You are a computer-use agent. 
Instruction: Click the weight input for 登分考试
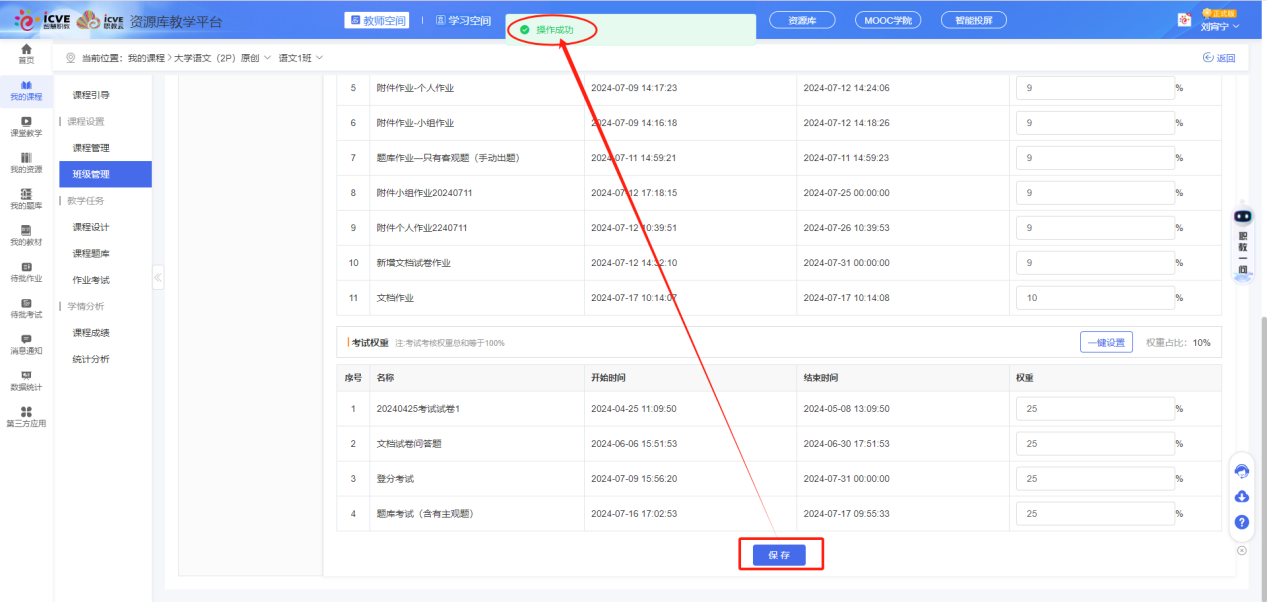click(1095, 478)
